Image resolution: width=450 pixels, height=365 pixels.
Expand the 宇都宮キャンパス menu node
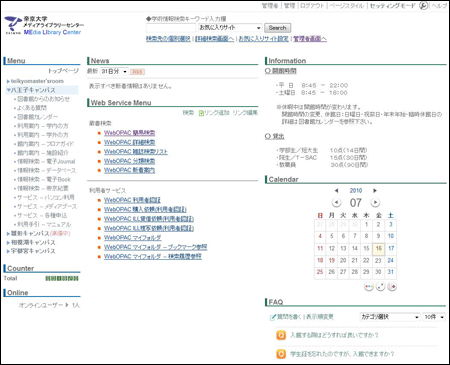point(8,251)
